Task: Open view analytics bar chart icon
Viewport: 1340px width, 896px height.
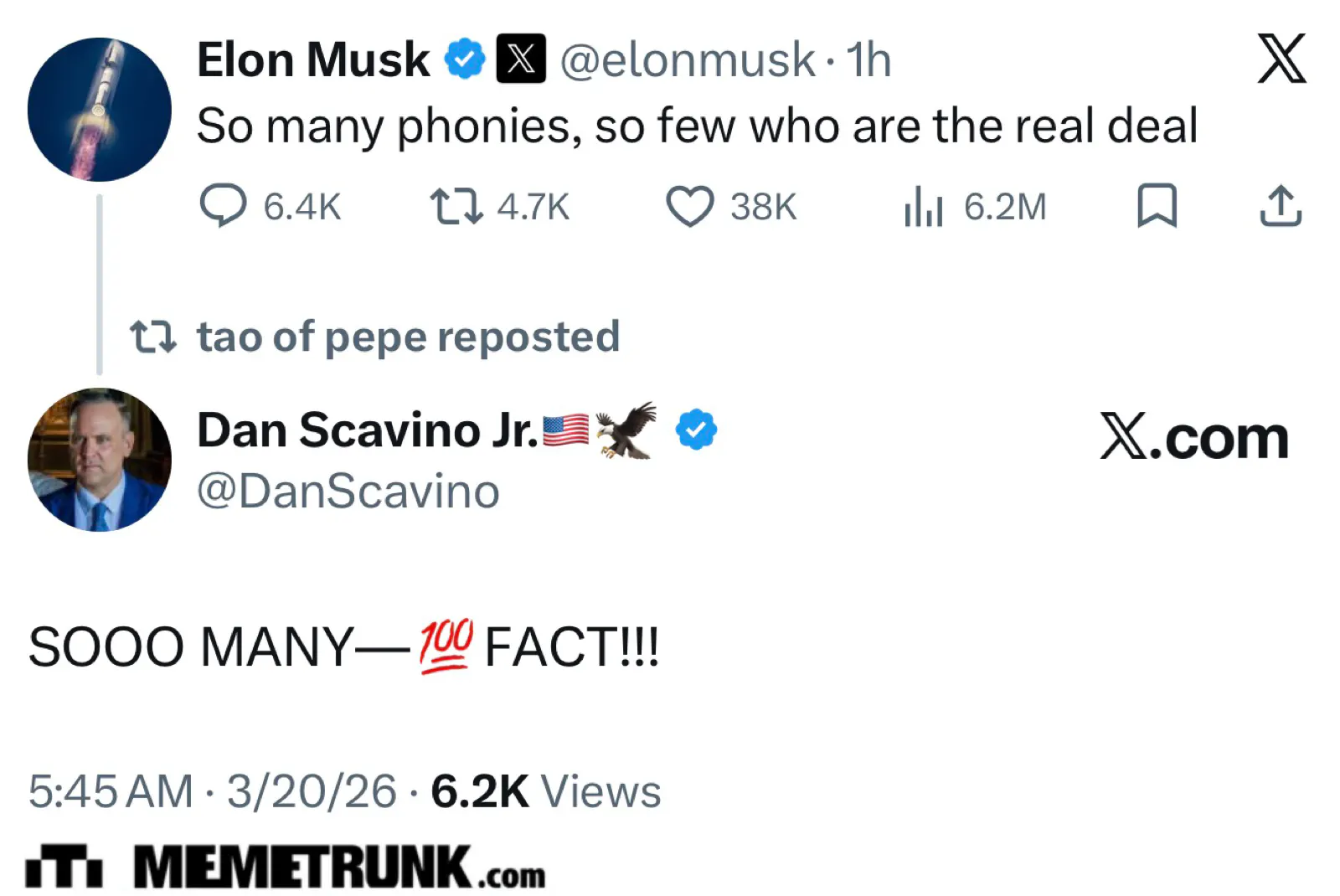Action: (x=923, y=206)
